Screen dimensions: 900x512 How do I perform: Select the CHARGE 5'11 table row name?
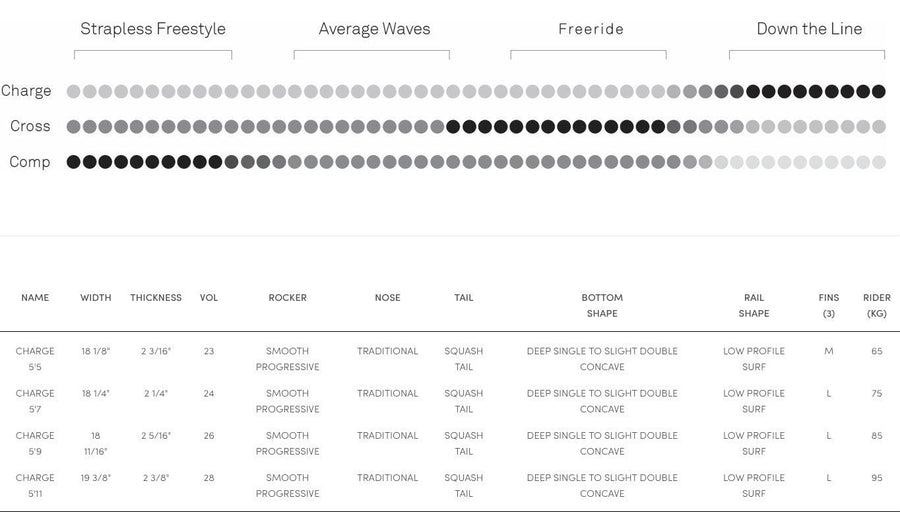pos(35,486)
